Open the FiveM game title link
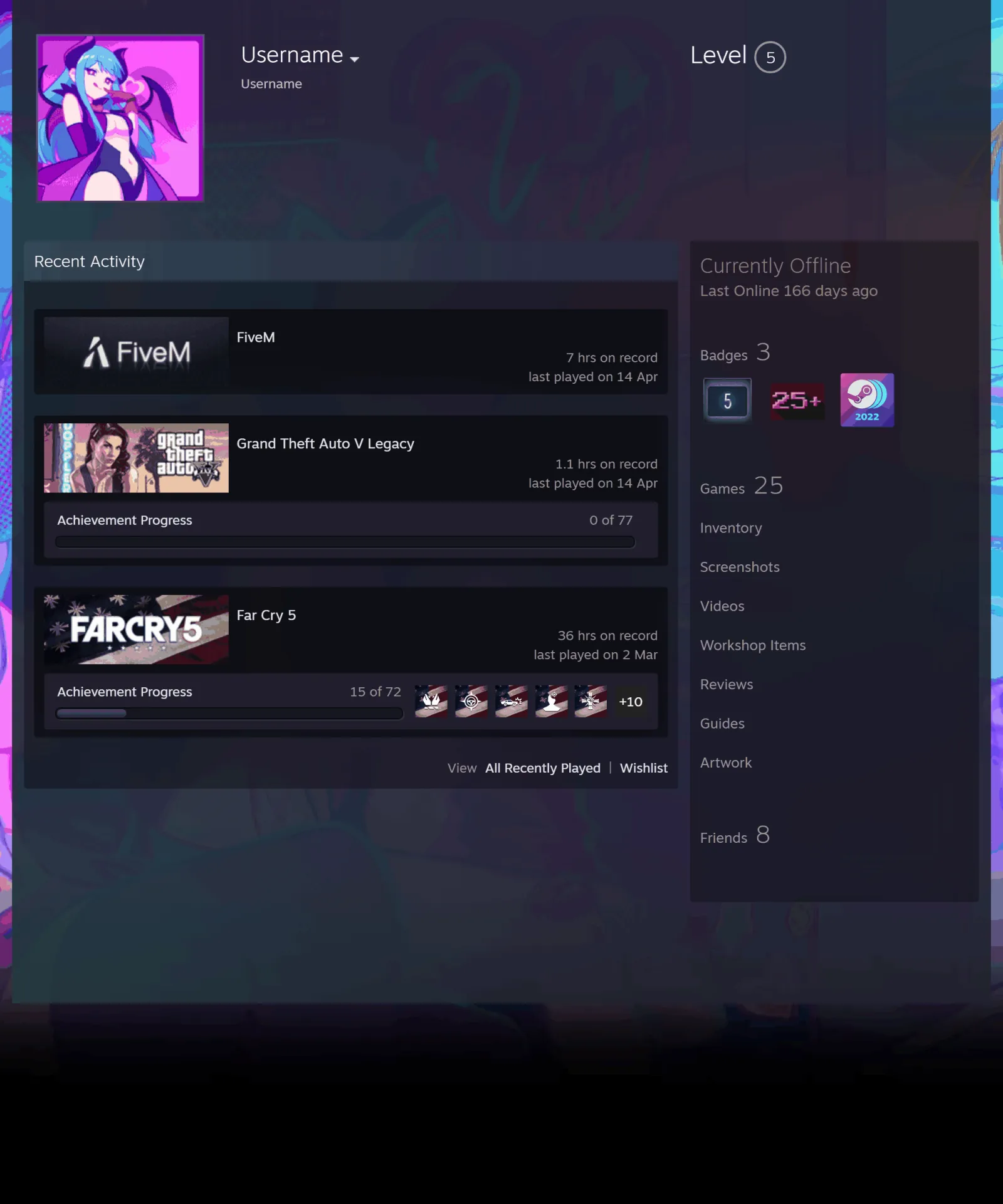Image resolution: width=1003 pixels, height=1204 pixels. click(x=256, y=337)
